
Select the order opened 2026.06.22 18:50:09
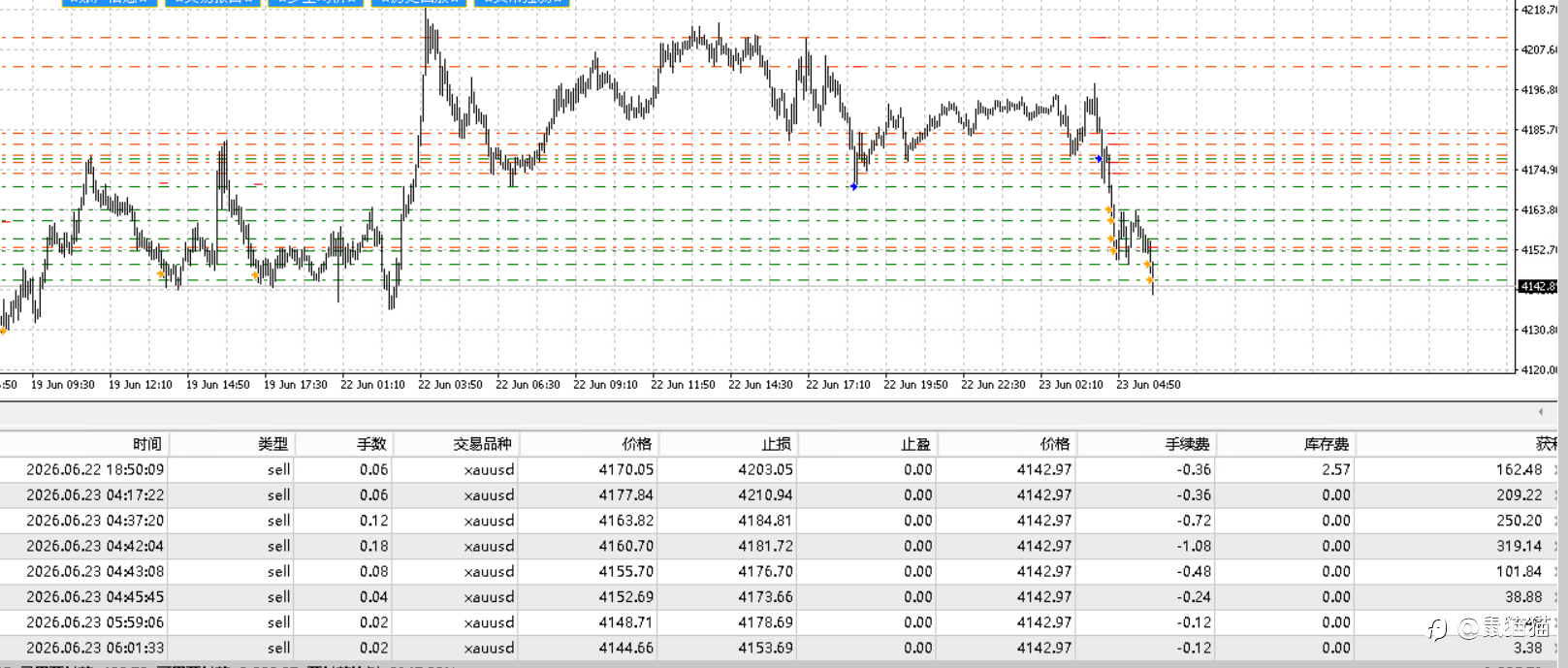click(x=779, y=469)
